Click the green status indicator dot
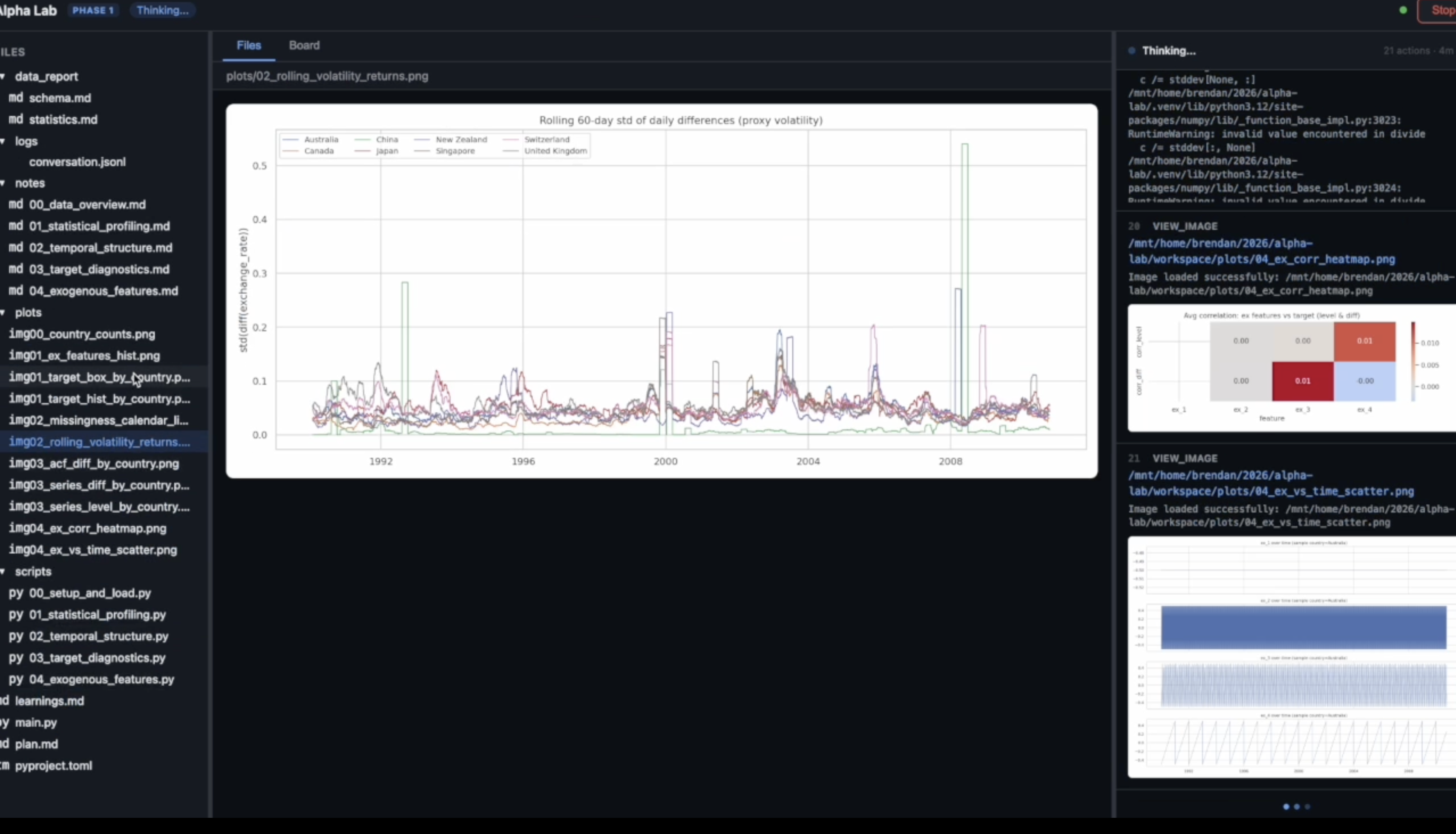Screen dimensions: 1456x834 1403,10
